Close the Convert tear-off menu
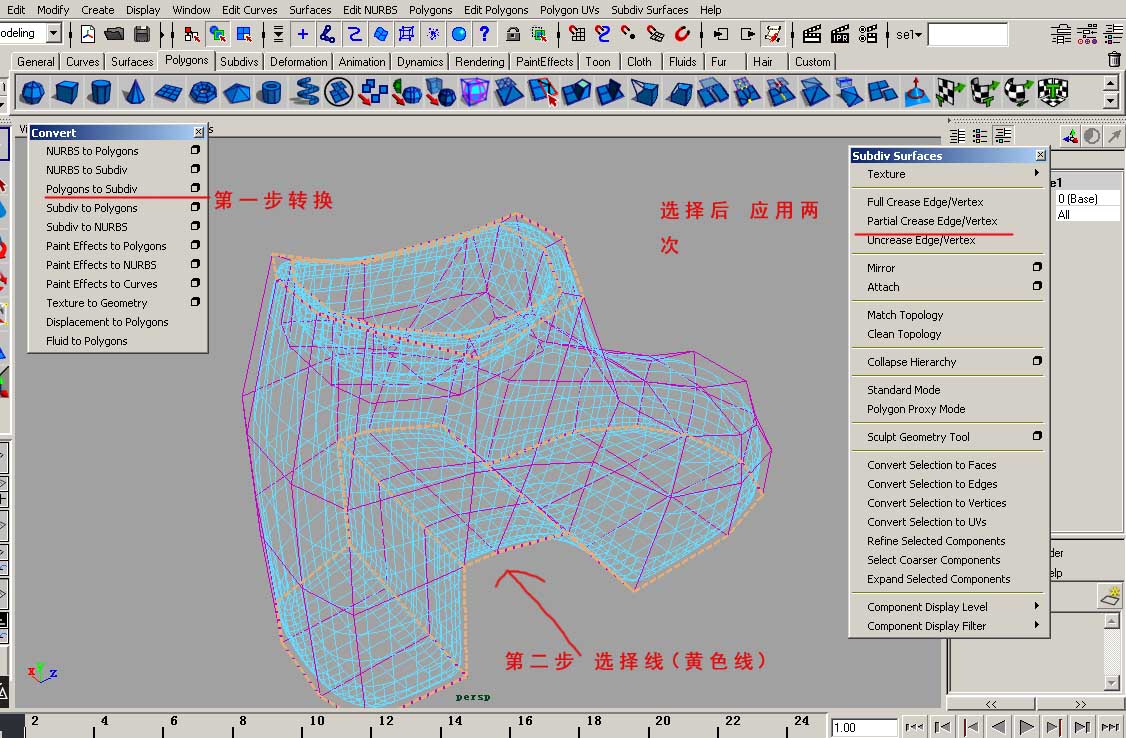This screenshot has width=1126, height=738. (x=199, y=132)
